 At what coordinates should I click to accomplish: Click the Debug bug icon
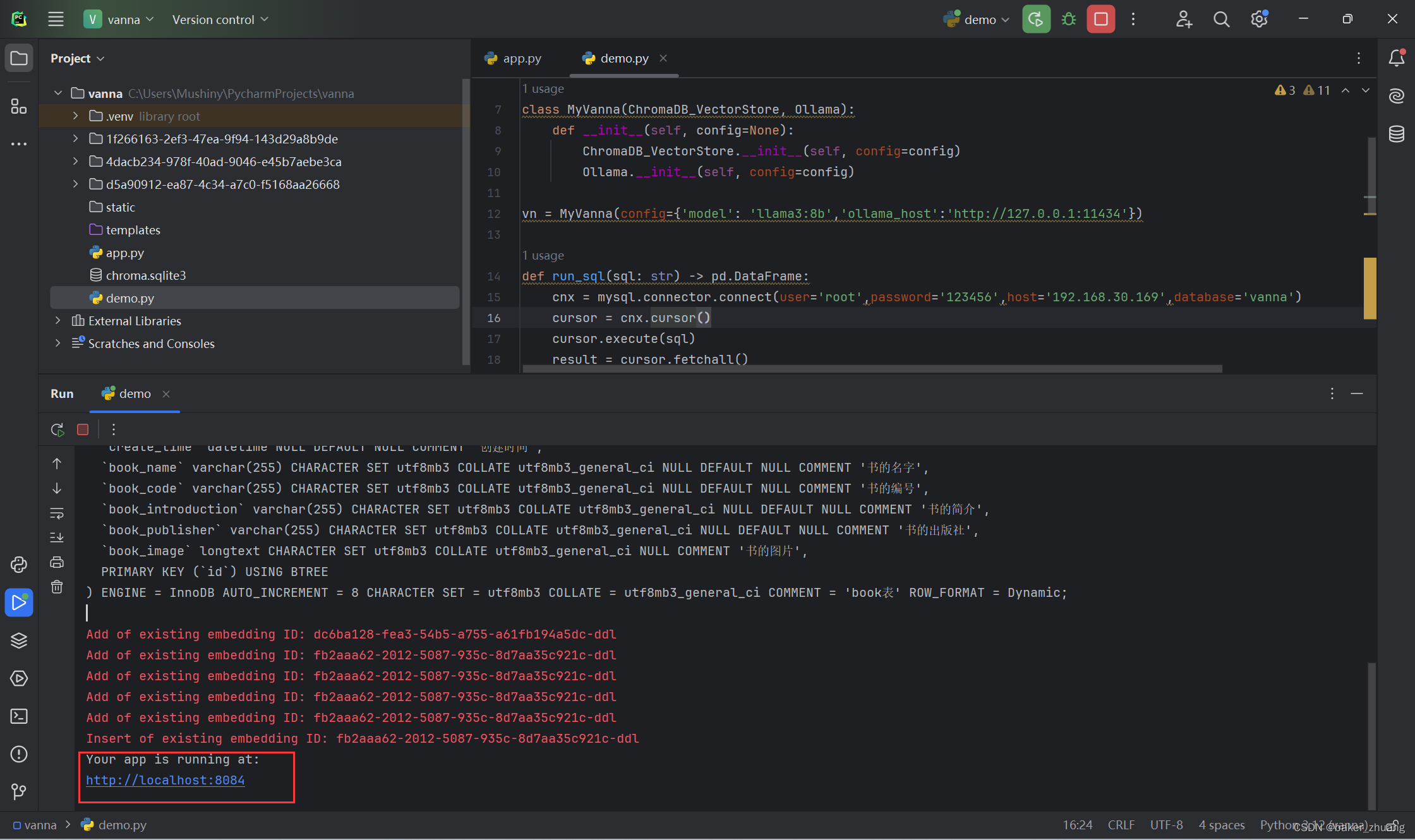(x=1069, y=20)
